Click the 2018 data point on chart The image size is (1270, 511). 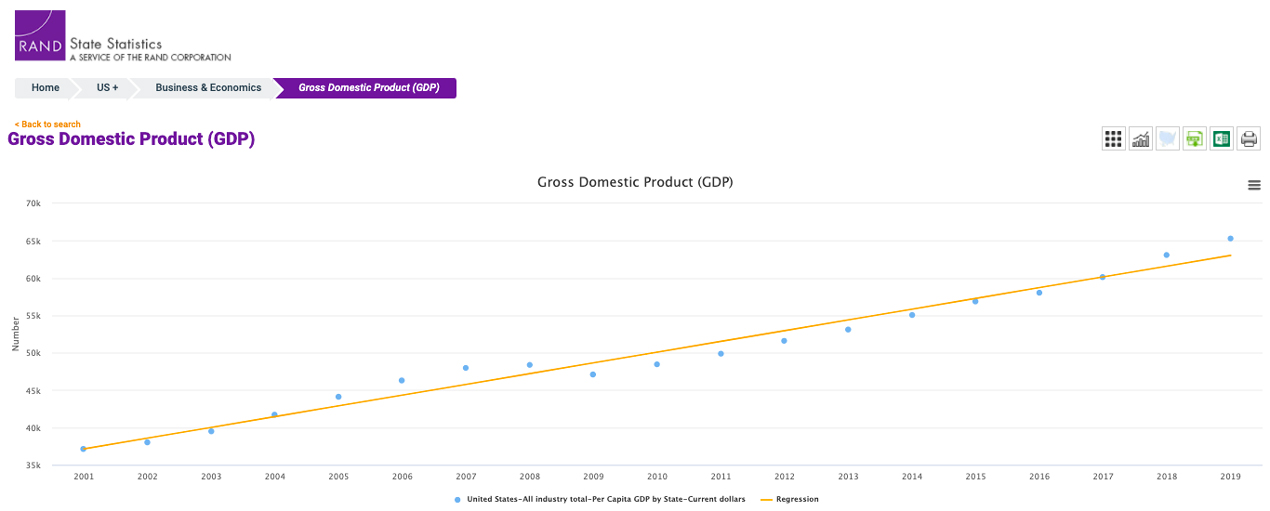pyautogui.click(x=1166, y=255)
